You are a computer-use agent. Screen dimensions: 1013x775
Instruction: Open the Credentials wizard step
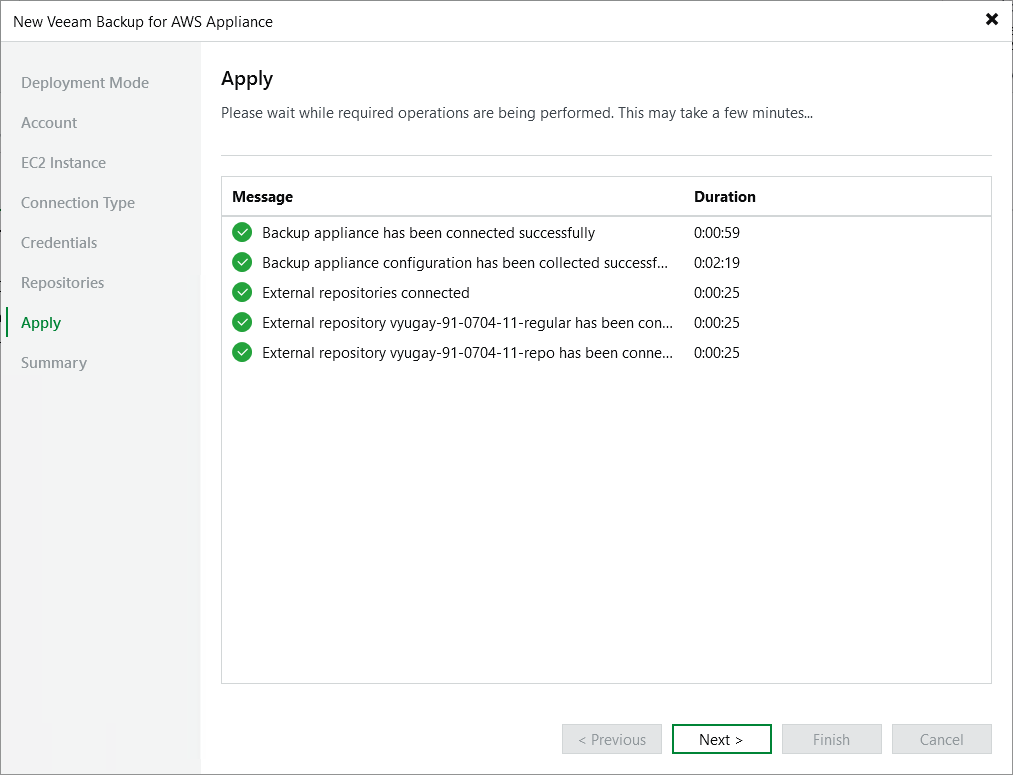pos(59,243)
